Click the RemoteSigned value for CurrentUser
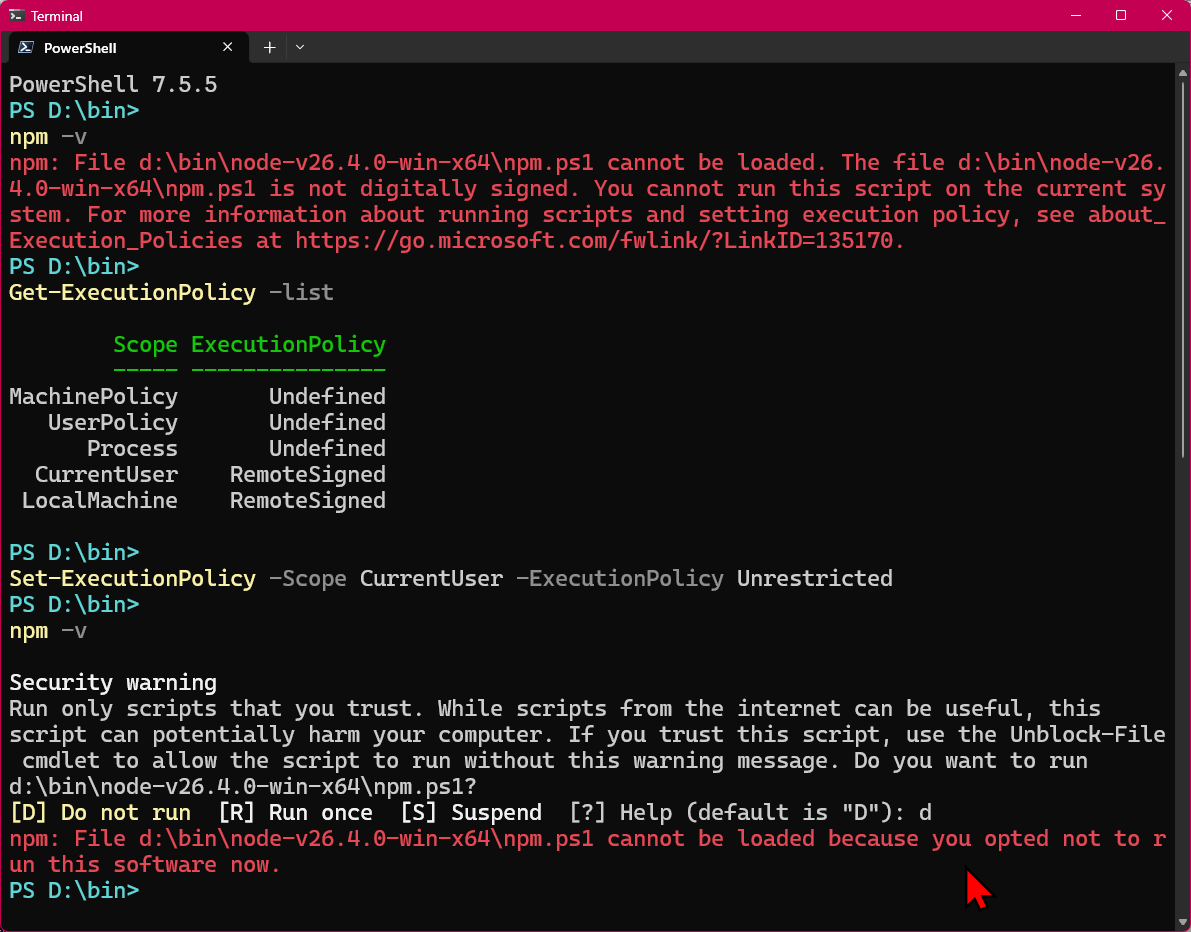This screenshot has height=932, width=1191. coord(308,475)
